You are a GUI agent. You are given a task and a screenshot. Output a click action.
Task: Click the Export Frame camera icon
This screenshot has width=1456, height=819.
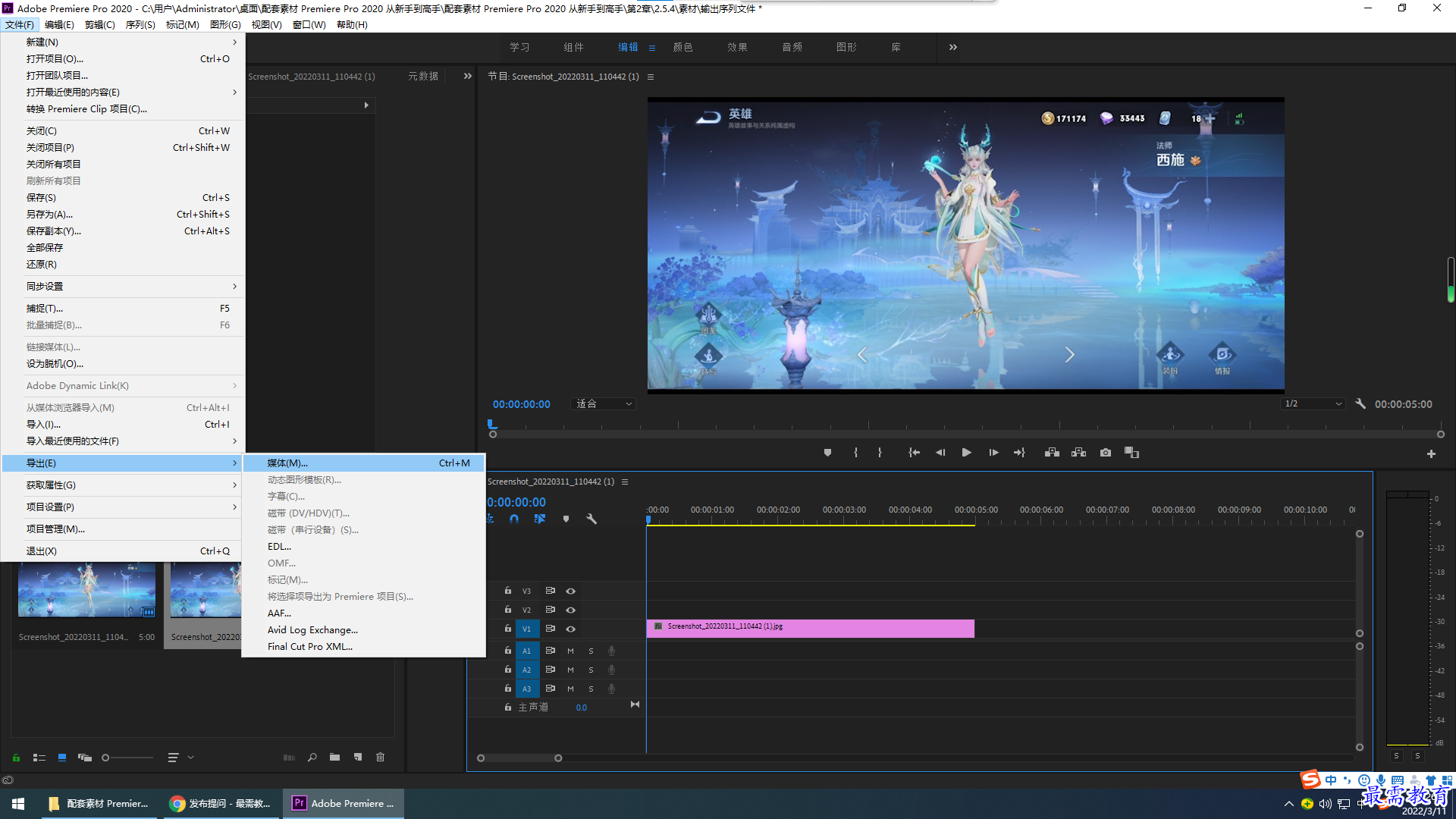[x=1106, y=453]
